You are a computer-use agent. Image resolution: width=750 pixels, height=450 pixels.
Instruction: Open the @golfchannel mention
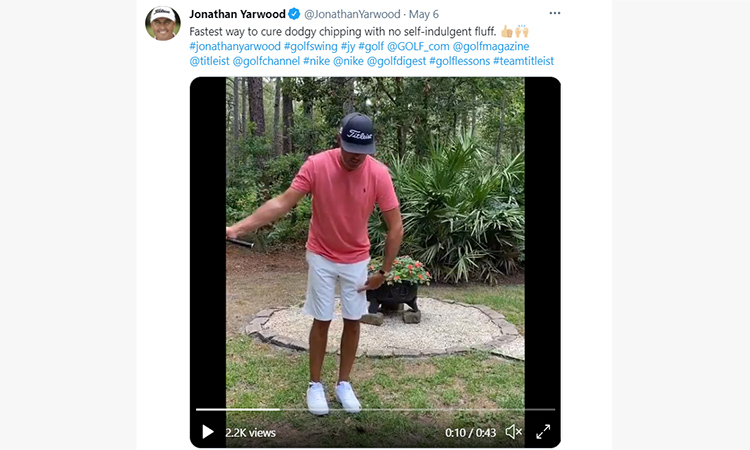click(266, 61)
